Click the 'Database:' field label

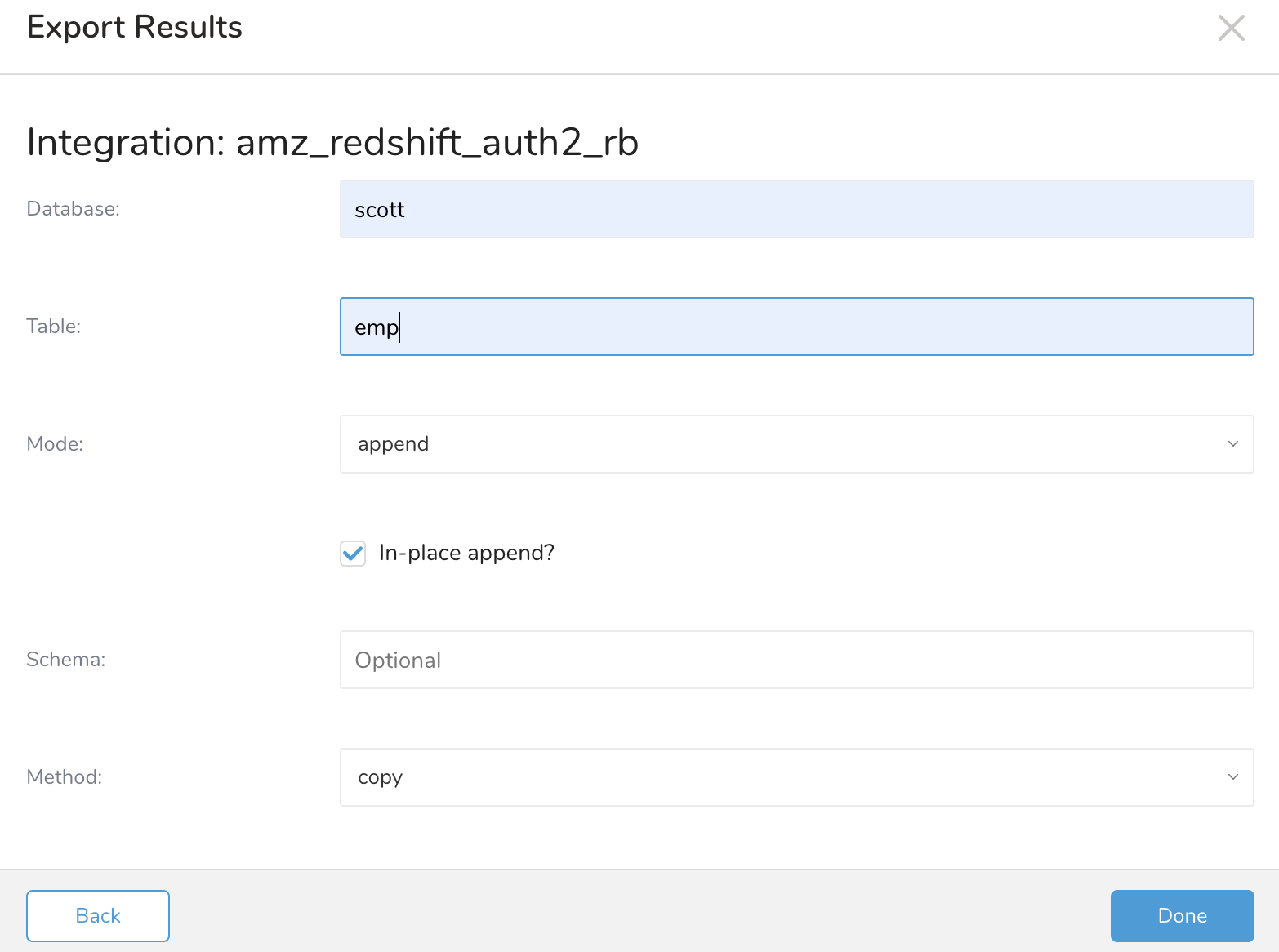point(74,209)
